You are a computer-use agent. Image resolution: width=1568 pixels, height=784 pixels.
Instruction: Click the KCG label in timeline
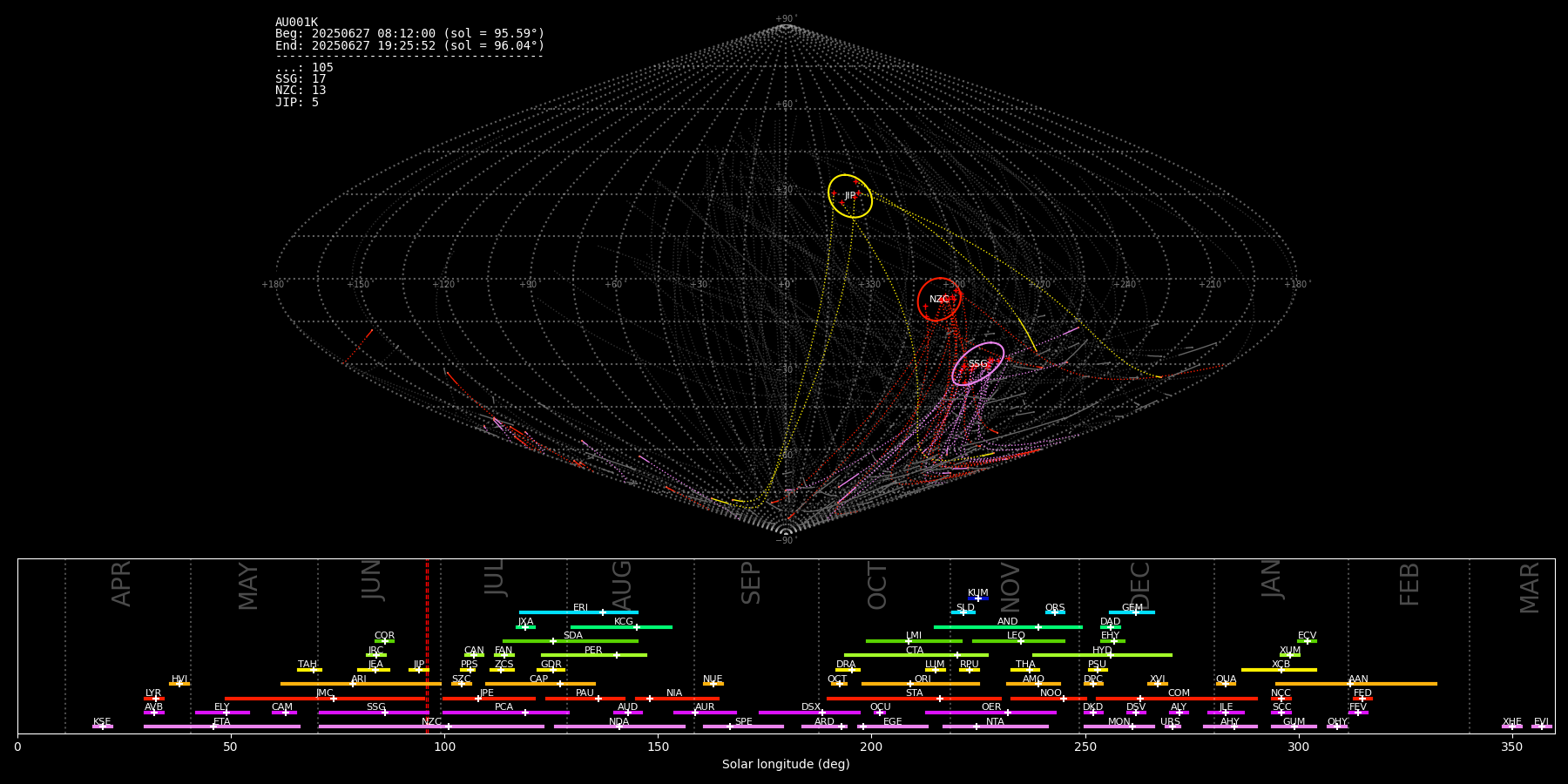[x=624, y=622]
